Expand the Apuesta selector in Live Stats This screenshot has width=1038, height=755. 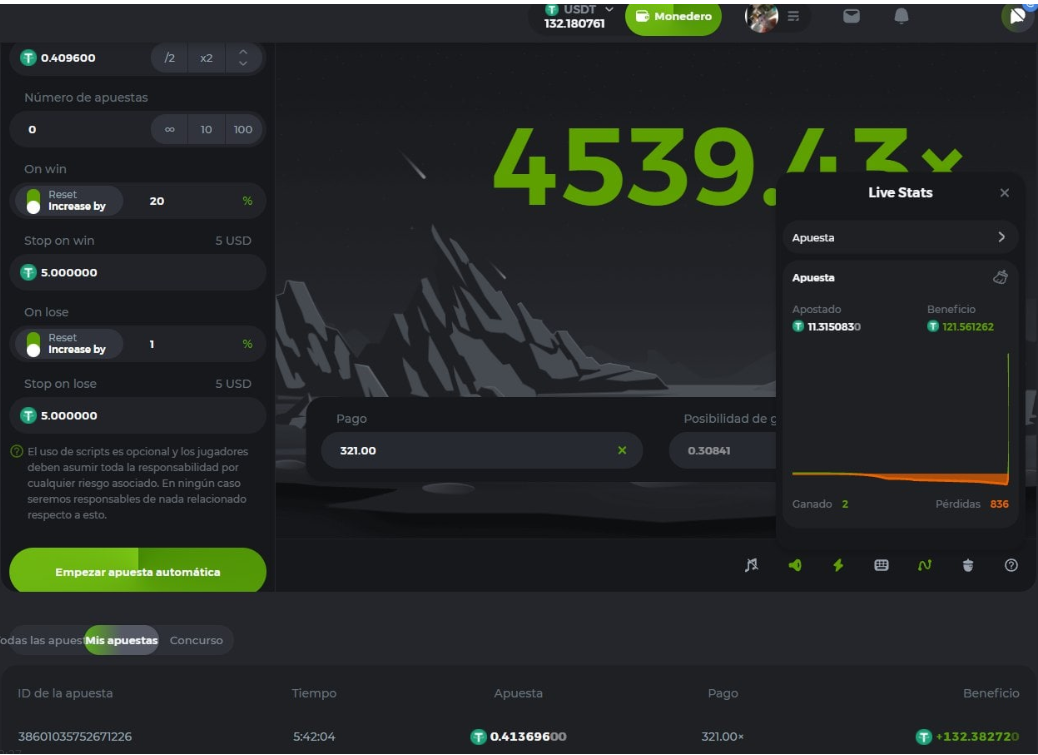coord(899,238)
